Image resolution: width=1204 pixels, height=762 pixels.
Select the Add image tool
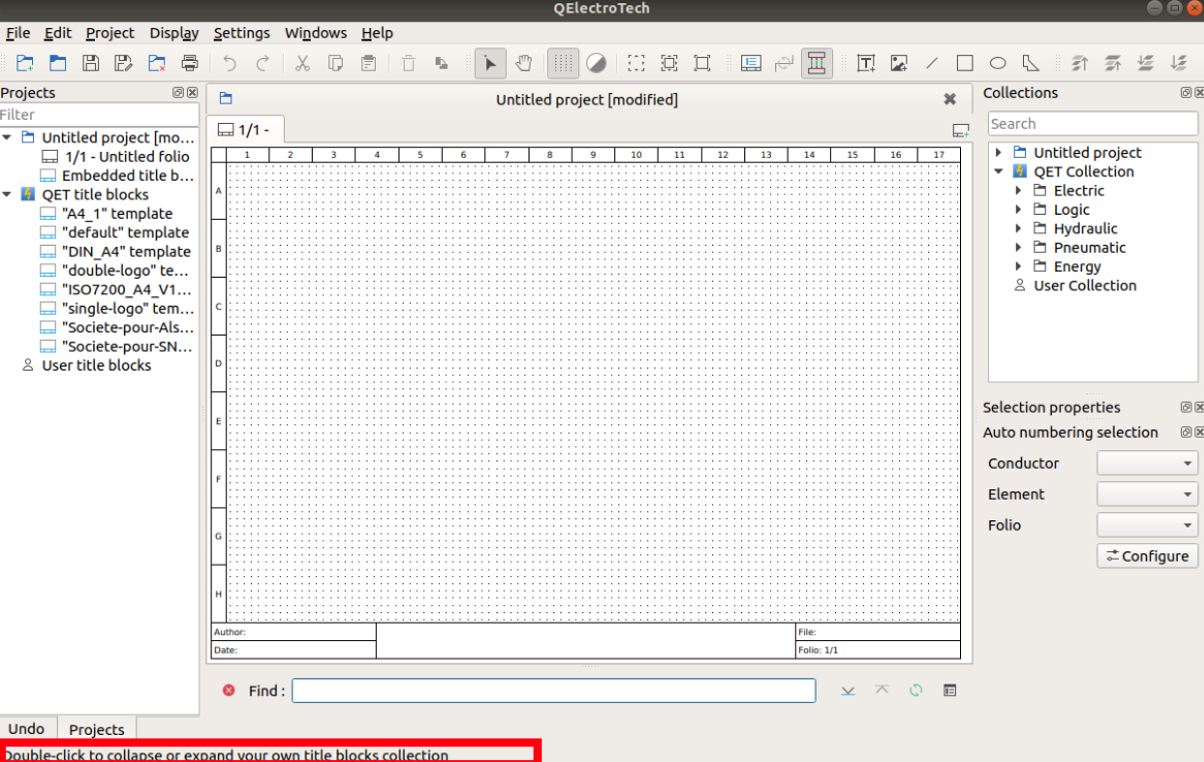[x=899, y=63]
